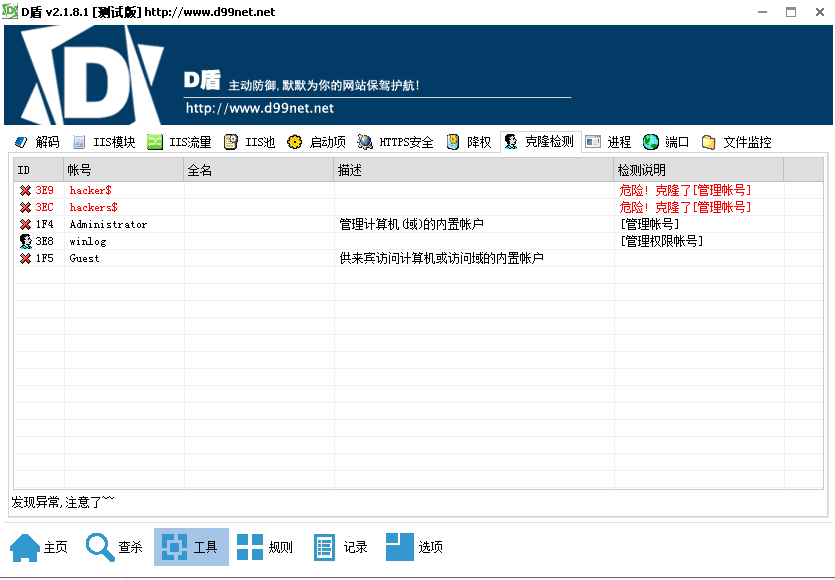The image size is (835, 580).
Task: Open the http://www.d99net.net banner link
Action: point(260,108)
